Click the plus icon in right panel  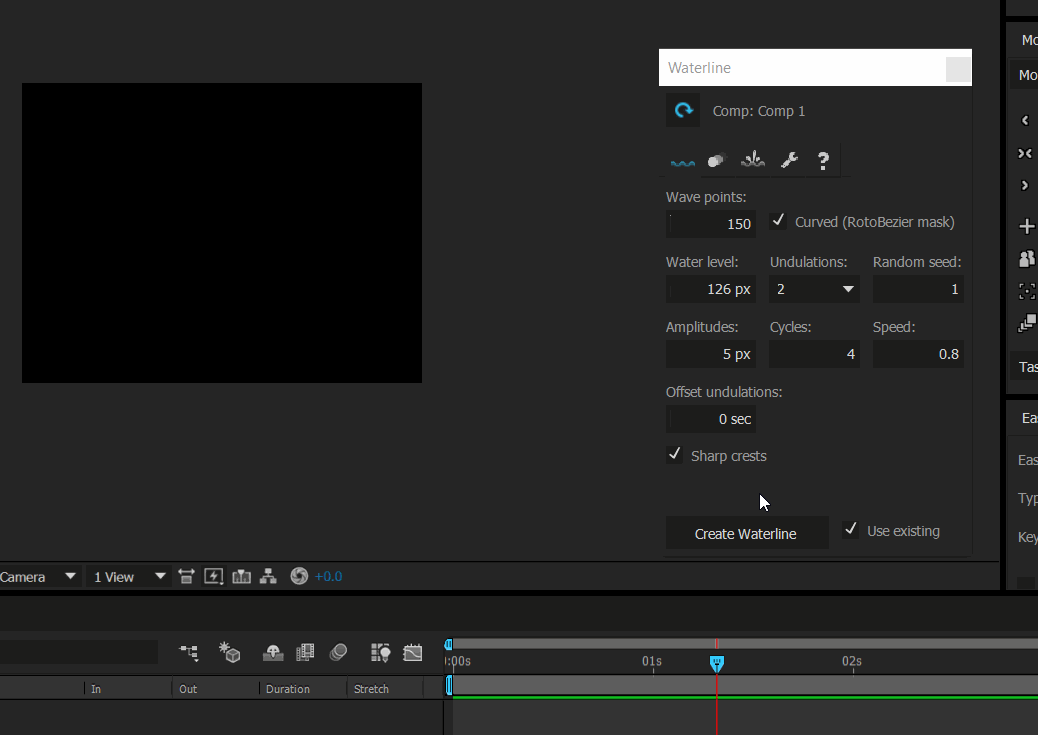(x=1026, y=226)
